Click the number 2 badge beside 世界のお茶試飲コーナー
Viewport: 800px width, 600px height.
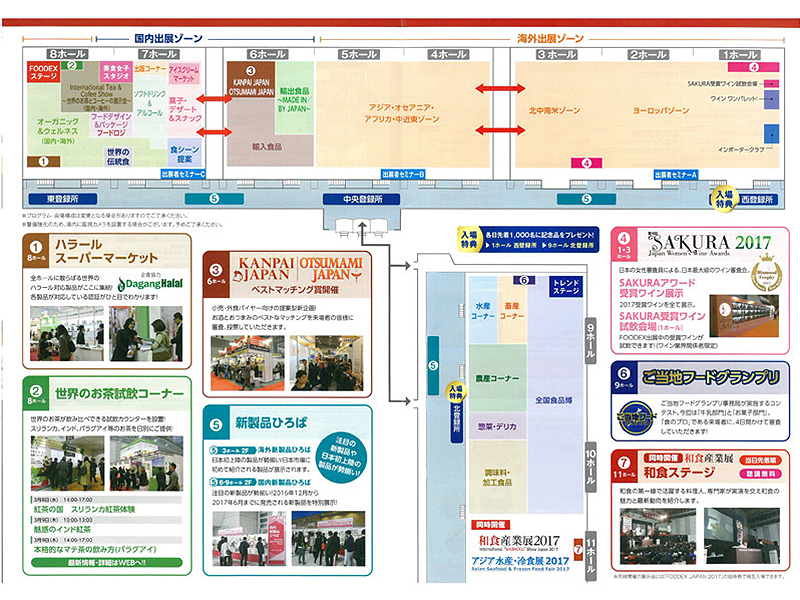coord(36,391)
